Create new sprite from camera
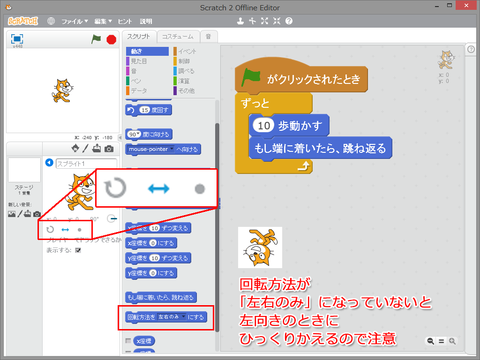Viewport: 480px width, 360px height. pos(109,149)
